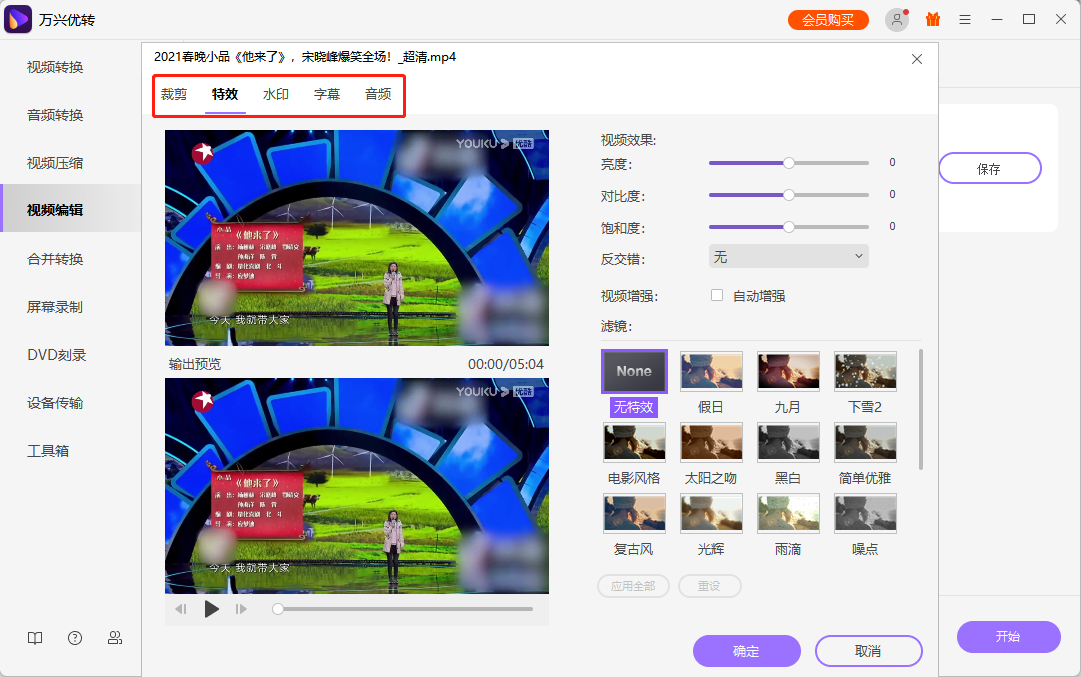
Task: Click the help question mark icon
Action: click(x=75, y=638)
